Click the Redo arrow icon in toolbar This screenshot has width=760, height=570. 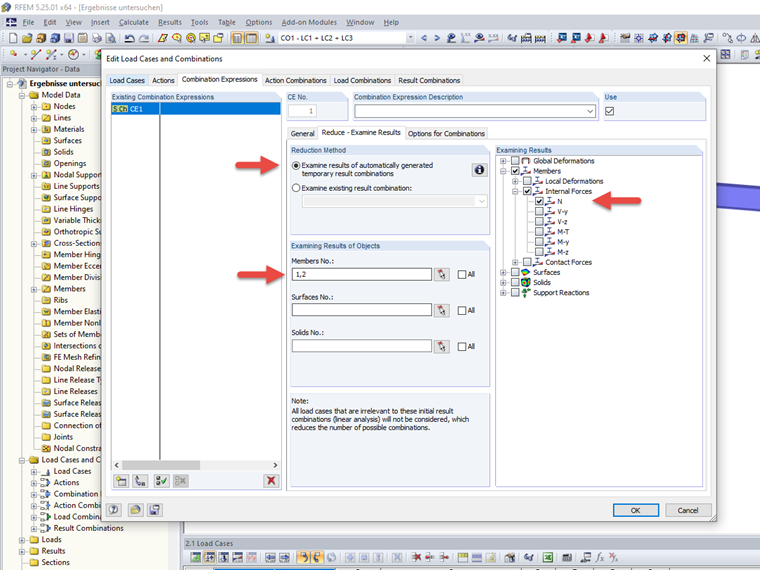143,38
